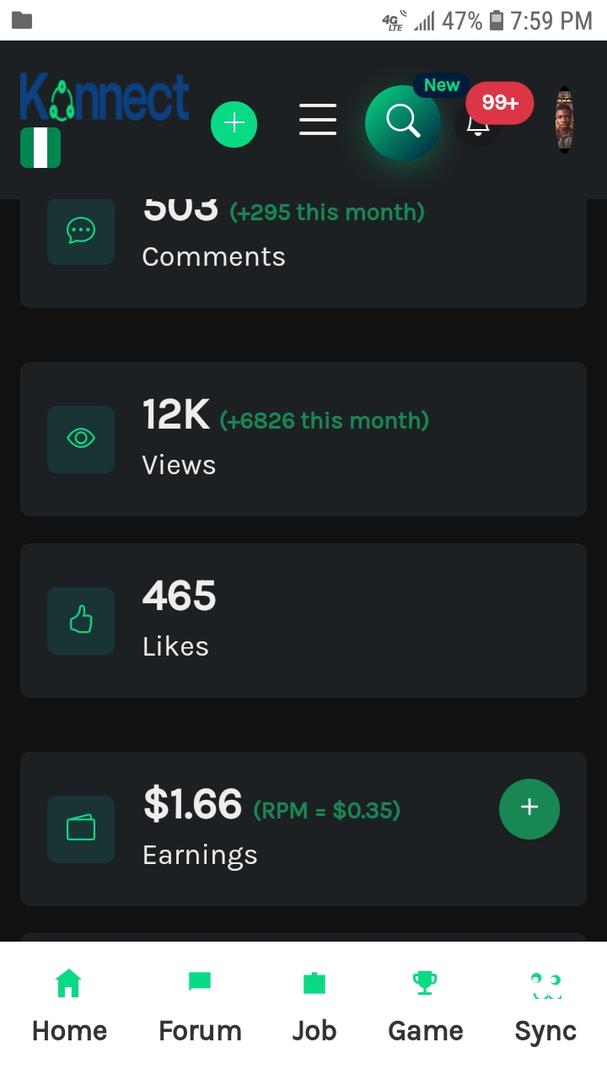Tap the 99+ notification badge
This screenshot has width=607, height=1080.
498,102
